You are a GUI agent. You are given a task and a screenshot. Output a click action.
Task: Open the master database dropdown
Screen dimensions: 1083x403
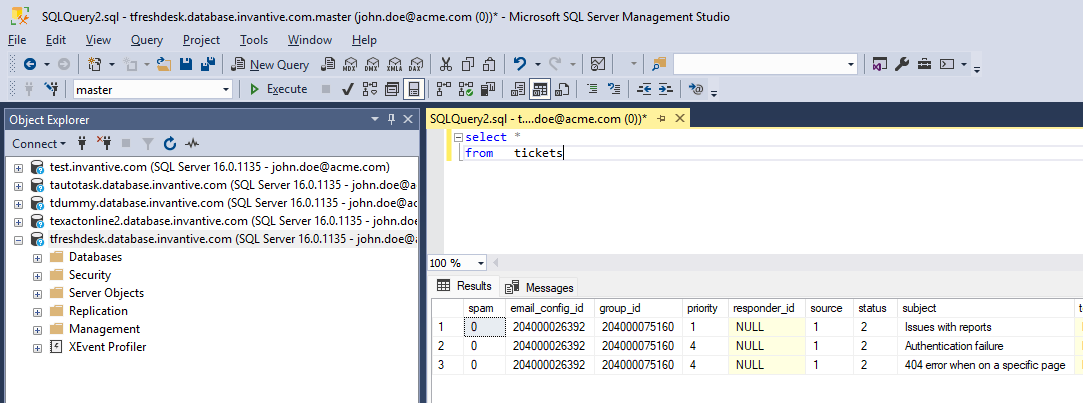pos(226,89)
